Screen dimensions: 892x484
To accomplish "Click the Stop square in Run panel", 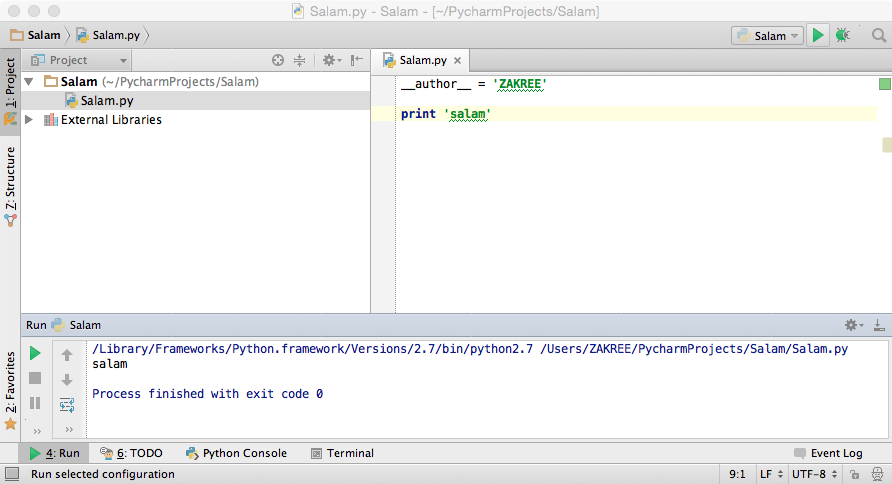I will coord(35,378).
